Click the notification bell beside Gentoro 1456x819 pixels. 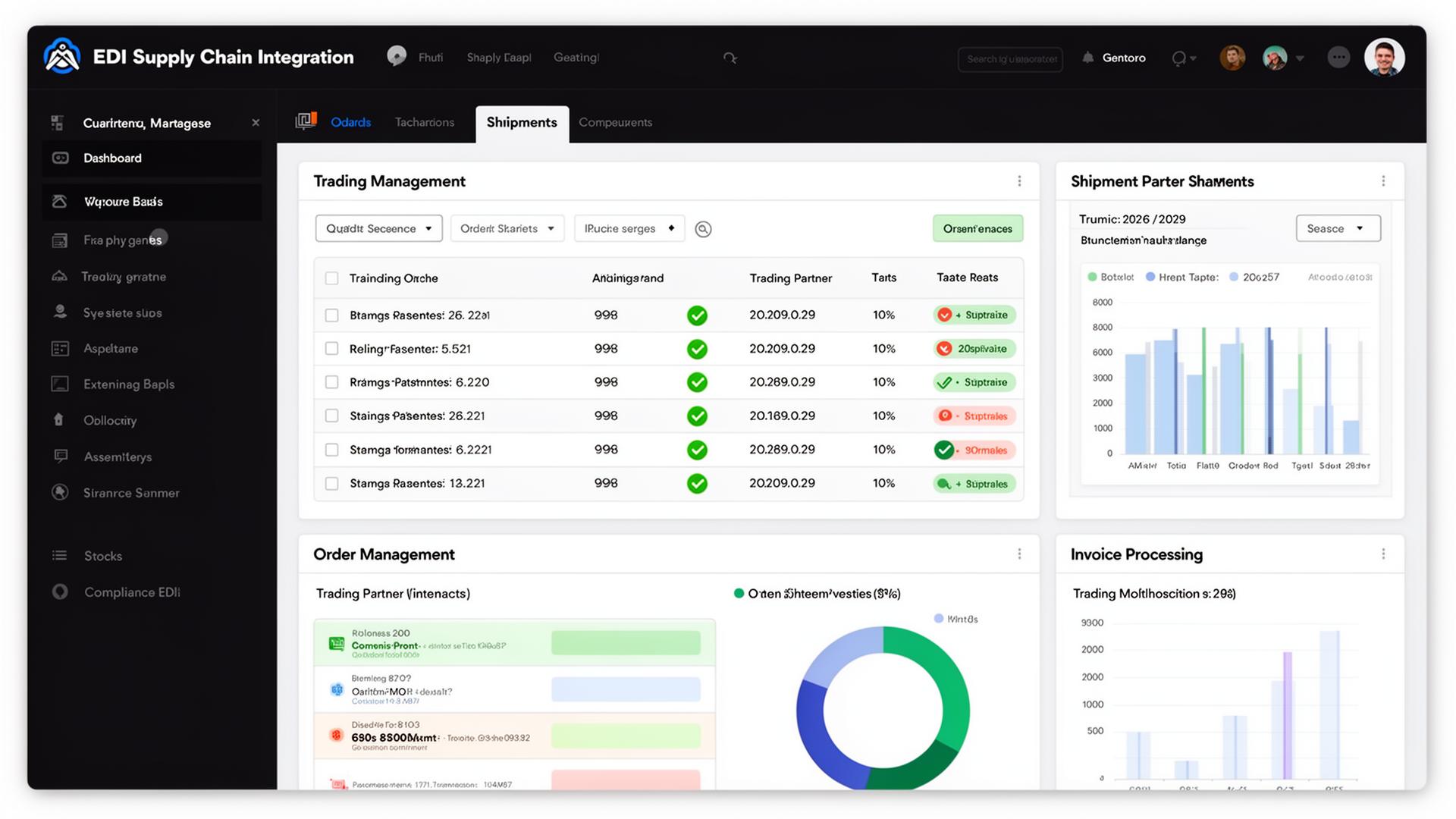tap(1088, 58)
